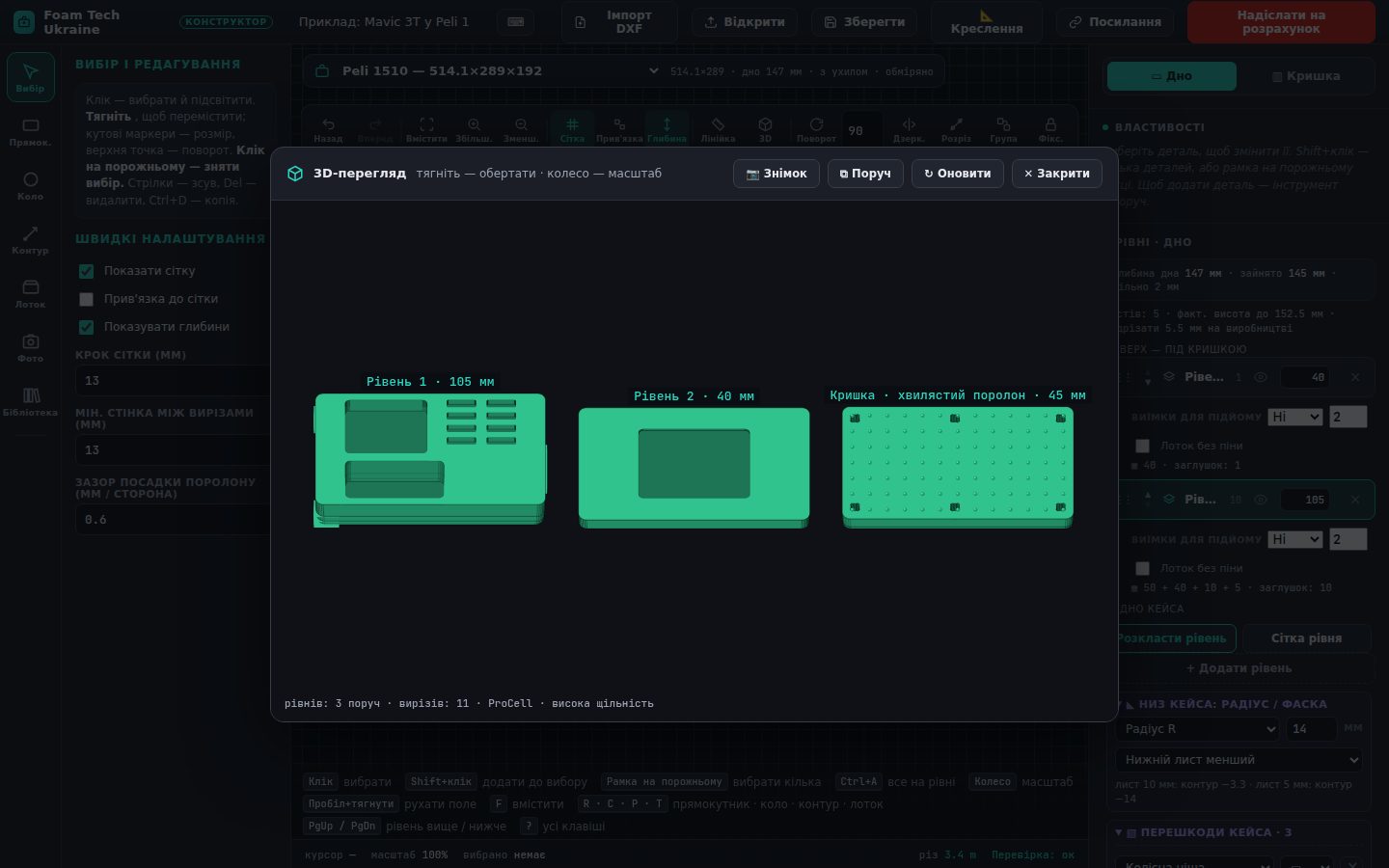The image size is (1389, 868).
Task: Enable the Прив'язка до сітки checkbox
Action: click(x=87, y=299)
